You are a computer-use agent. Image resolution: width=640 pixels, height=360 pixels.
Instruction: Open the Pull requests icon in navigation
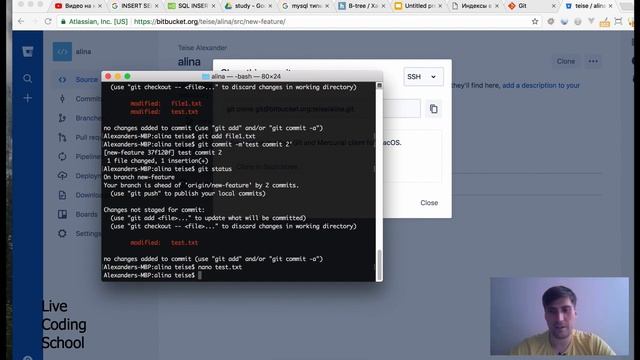pos(62,138)
